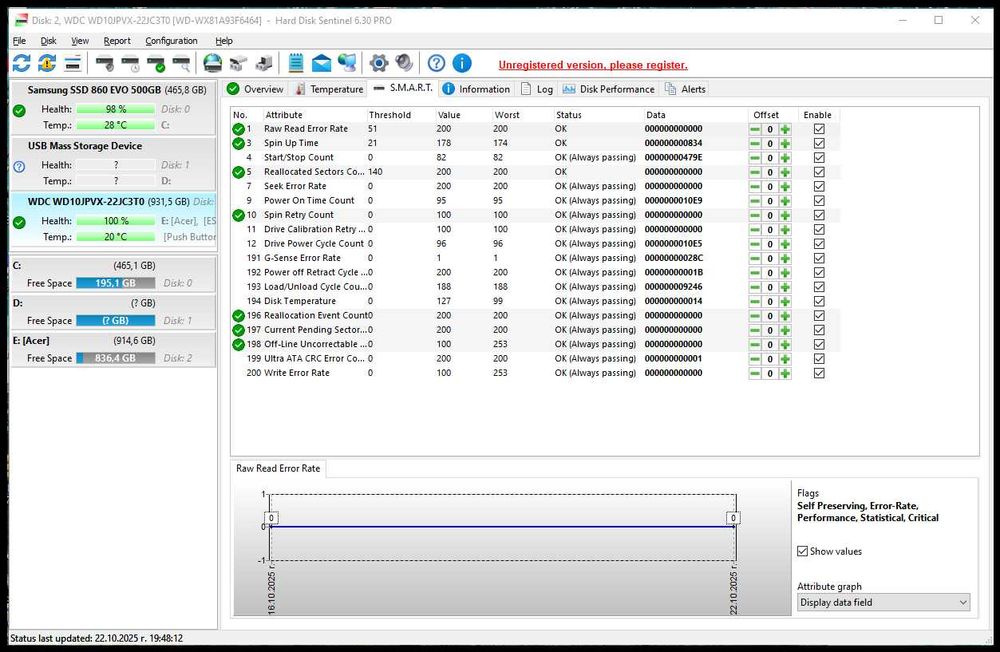
Task: Open the Attribute graph dropdown
Action: coord(883,602)
